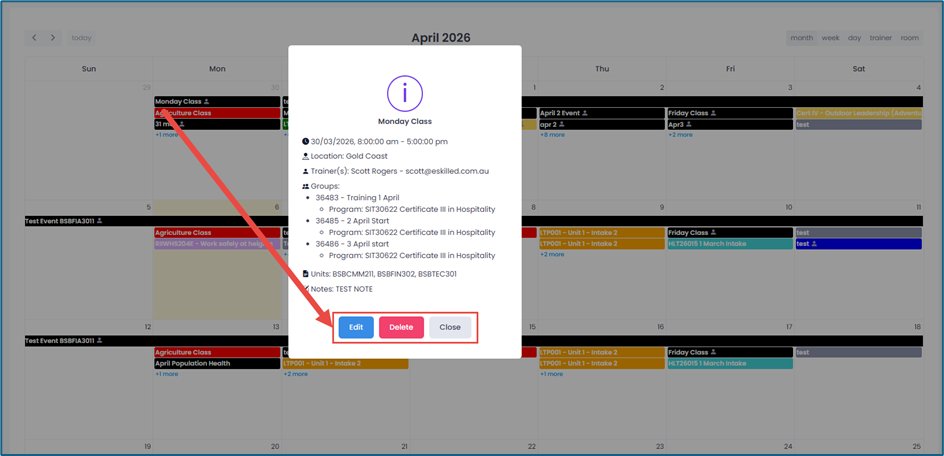Click the location pin icon beside Gold Coast
This screenshot has width=944, height=456.
tap(306, 157)
